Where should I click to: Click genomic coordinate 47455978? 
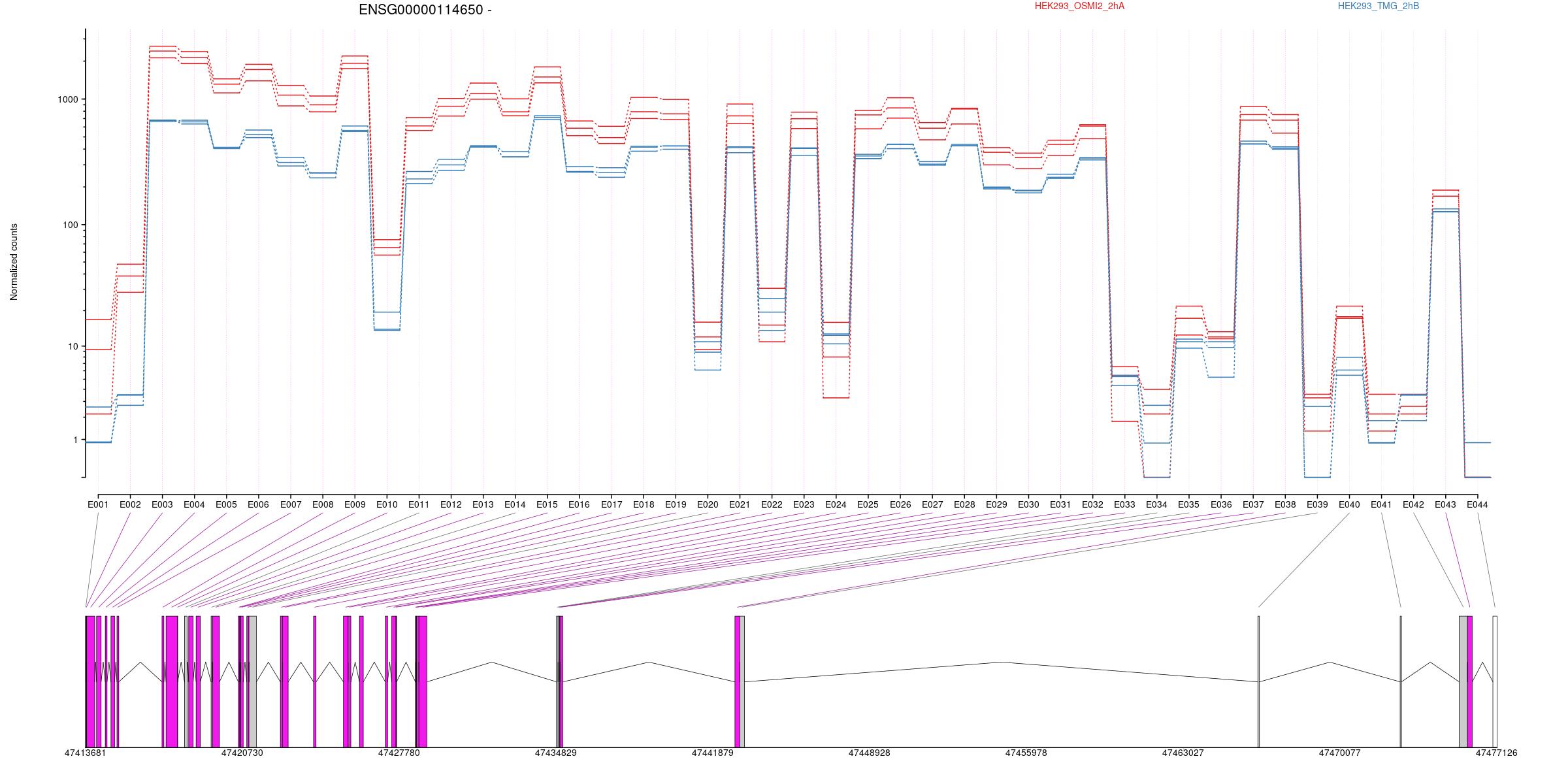[1026, 753]
